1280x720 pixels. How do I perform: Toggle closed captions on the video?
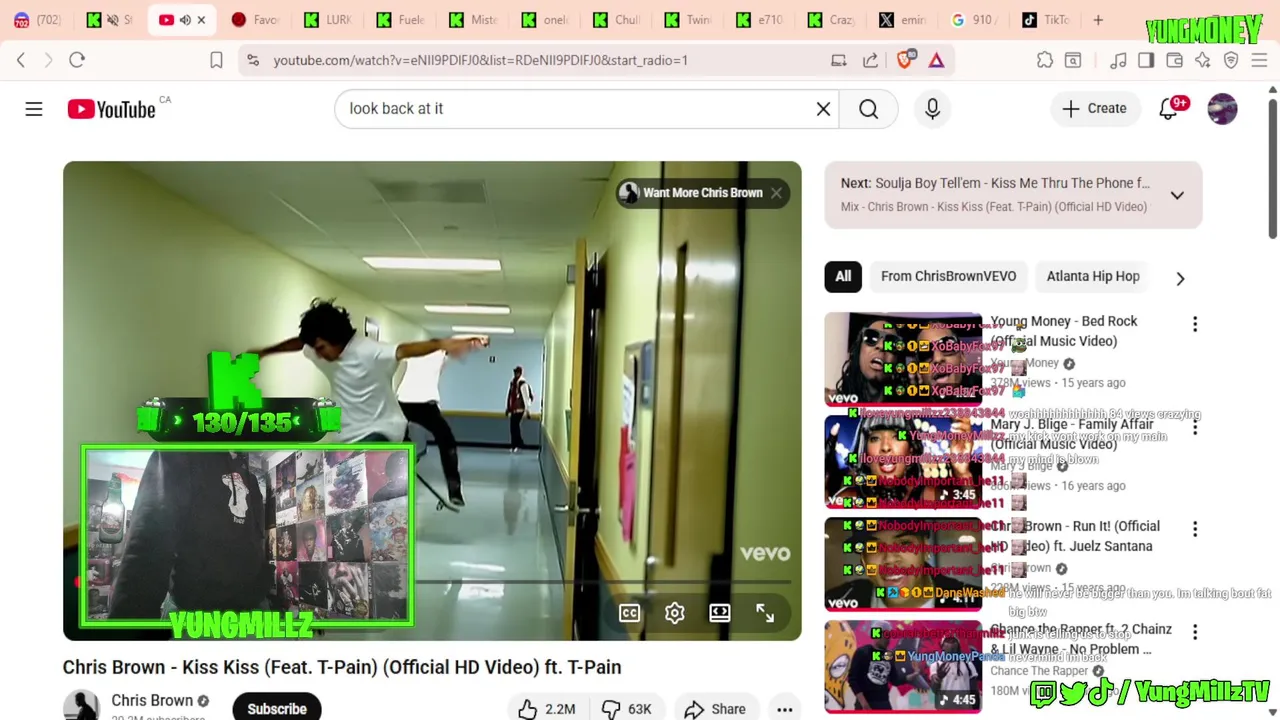(629, 613)
